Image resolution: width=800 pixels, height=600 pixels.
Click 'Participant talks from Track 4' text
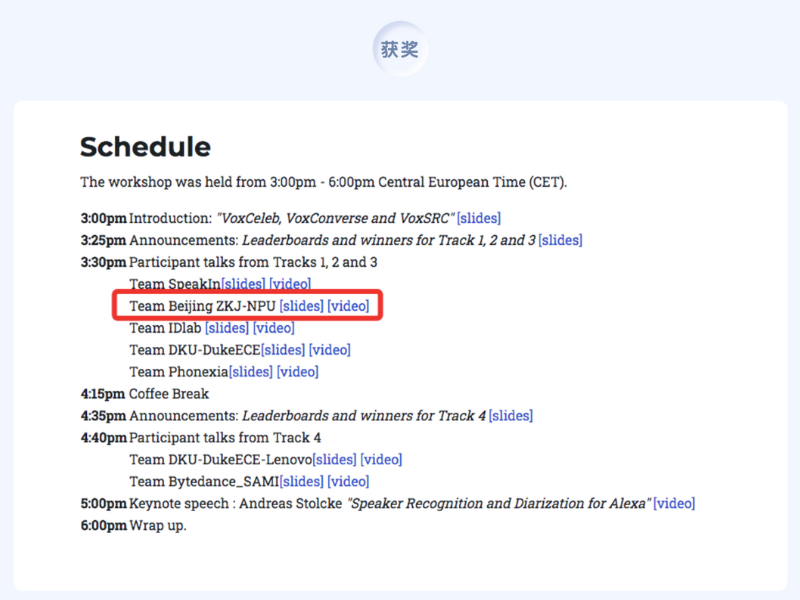coord(225,438)
